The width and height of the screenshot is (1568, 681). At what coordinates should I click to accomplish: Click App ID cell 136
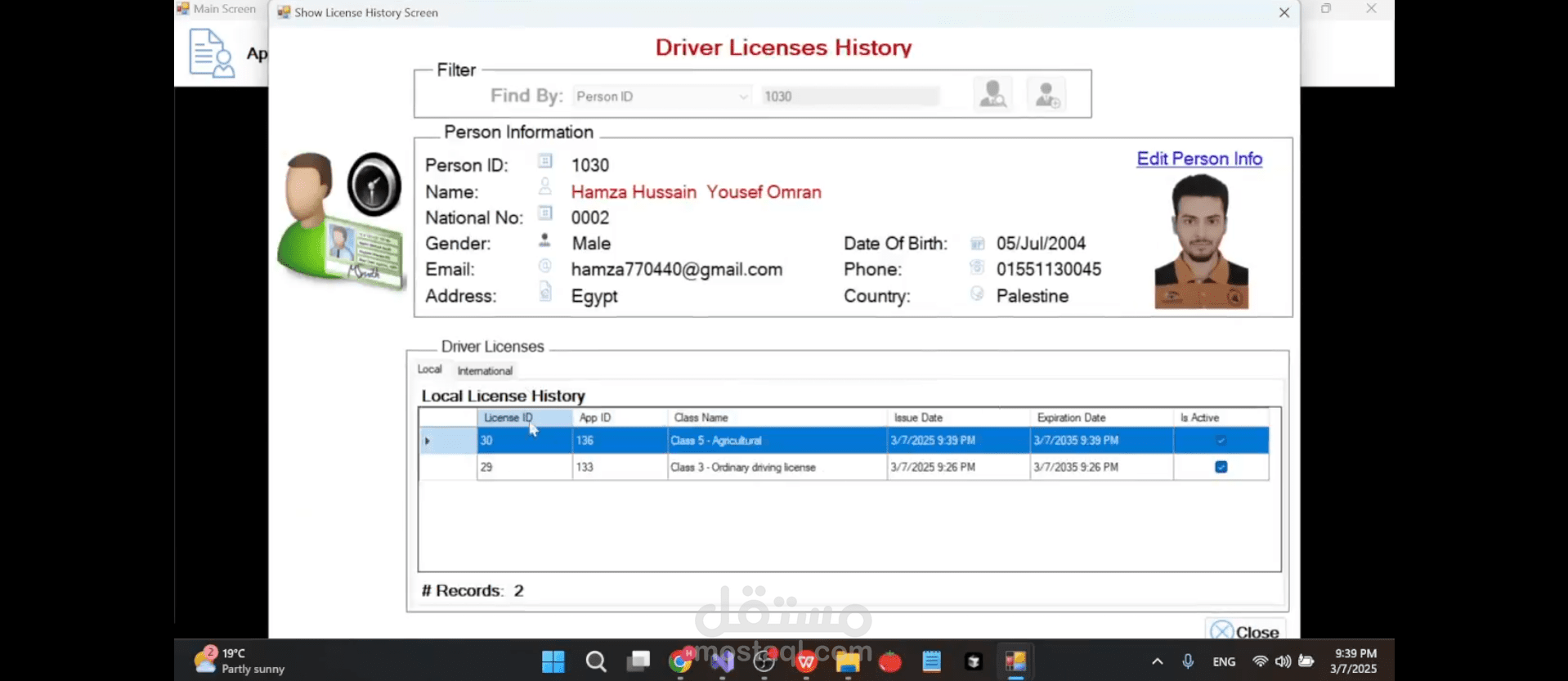pyautogui.click(x=620, y=441)
